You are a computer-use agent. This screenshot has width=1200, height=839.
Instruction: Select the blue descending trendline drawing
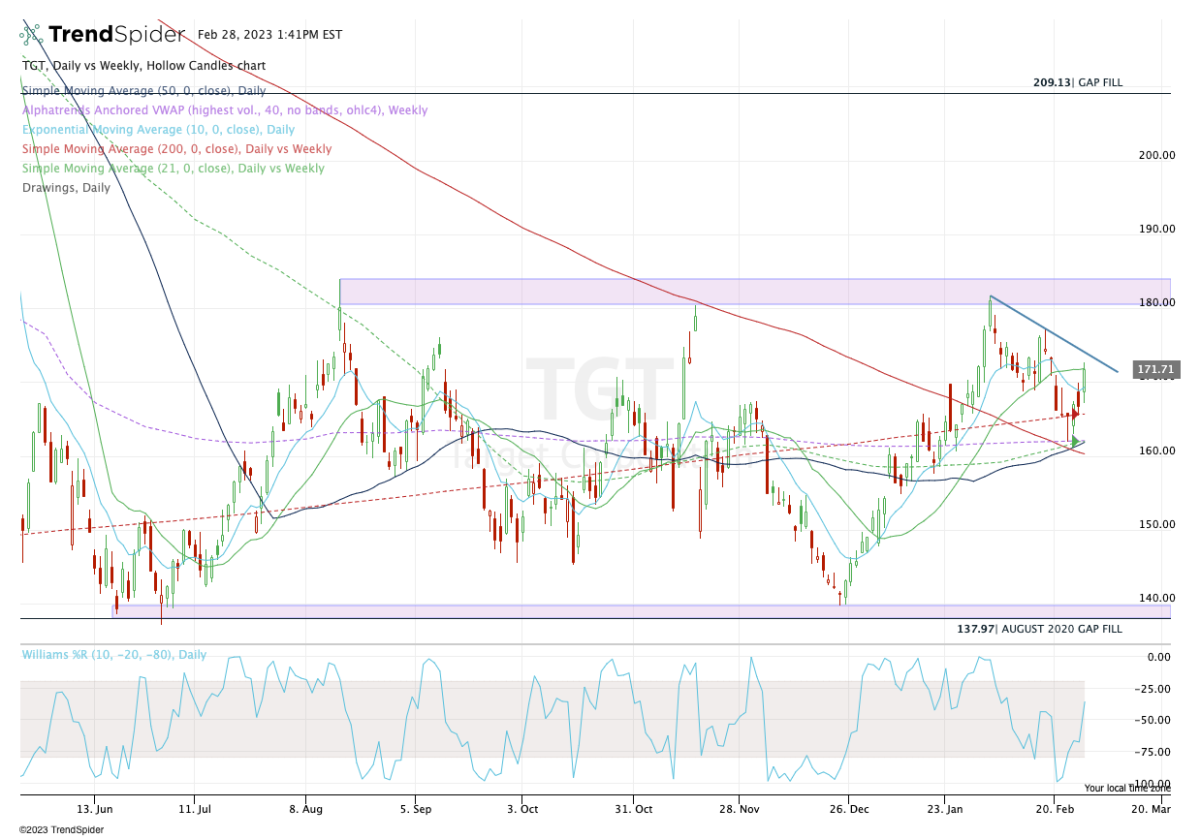coord(1050,332)
